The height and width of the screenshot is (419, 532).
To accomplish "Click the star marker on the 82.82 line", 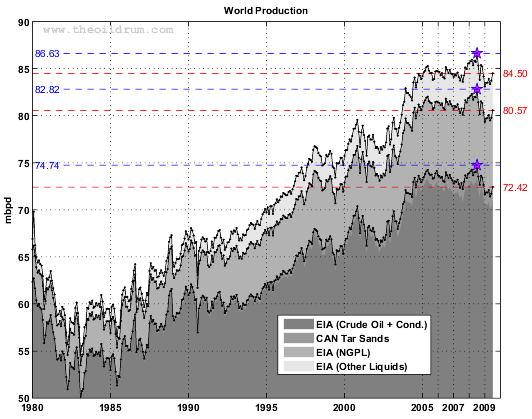I will tap(477, 89).
